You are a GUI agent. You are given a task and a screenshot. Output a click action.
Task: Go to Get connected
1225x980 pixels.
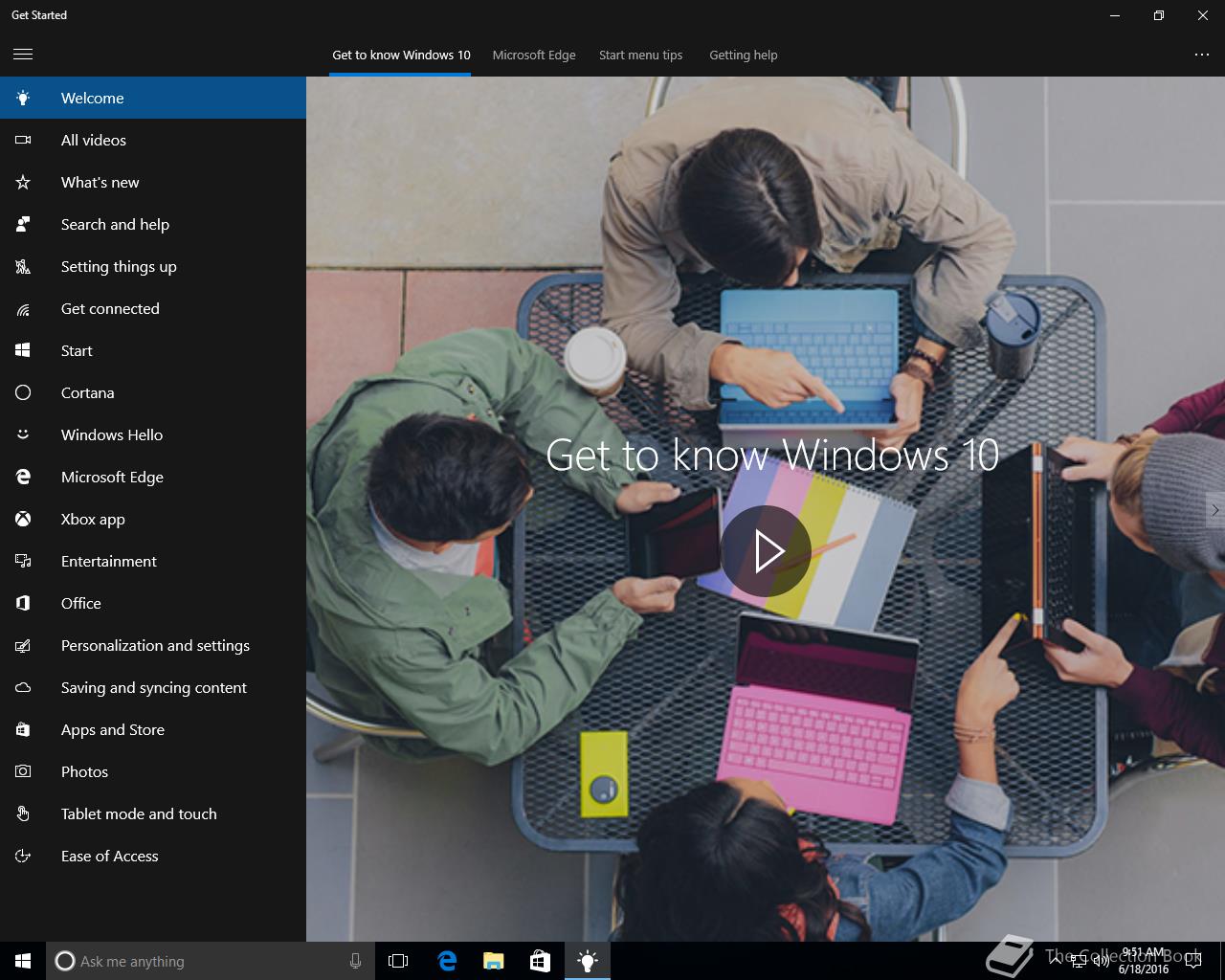point(153,308)
